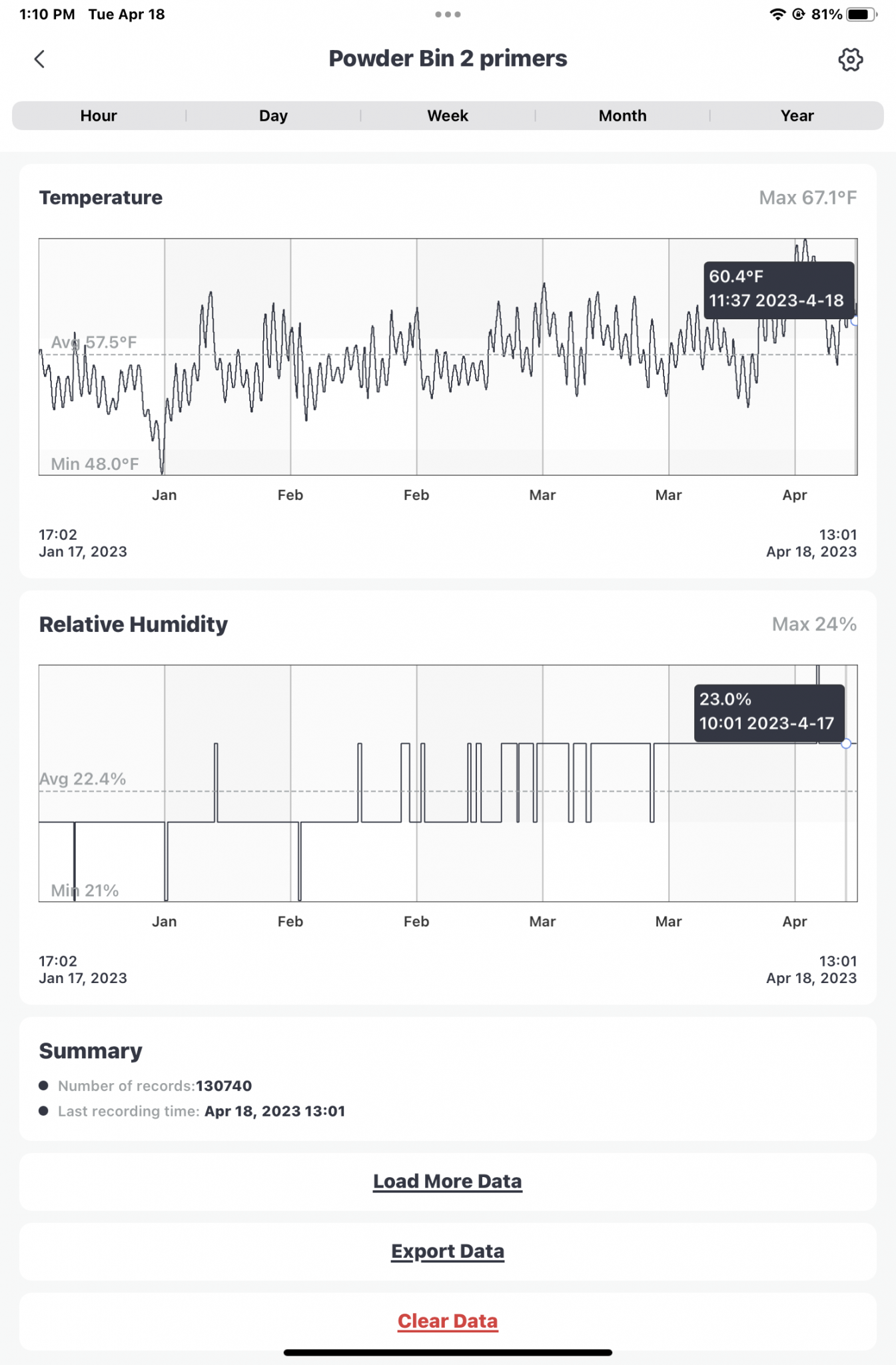Tap the 23.0% humidity tooltip
896x1365 pixels.
tap(769, 713)
